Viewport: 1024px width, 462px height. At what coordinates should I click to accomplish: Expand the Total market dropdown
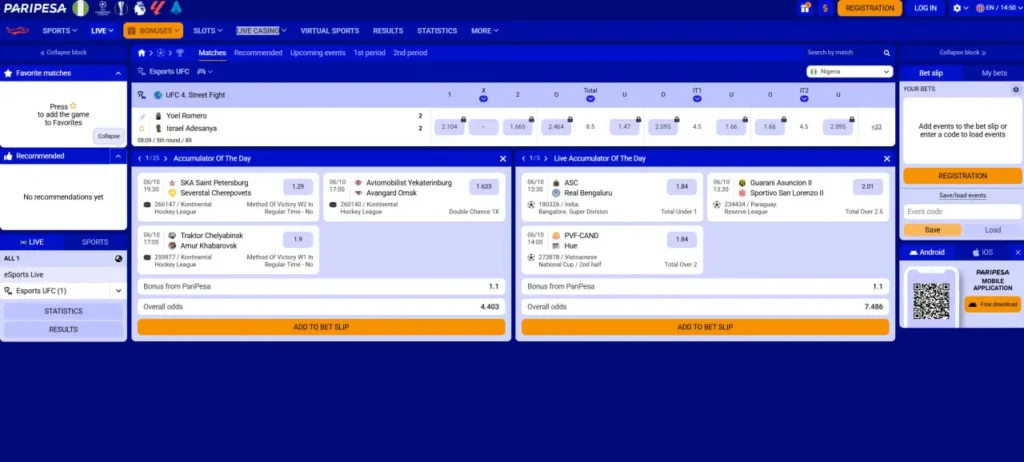coord(590,99)
